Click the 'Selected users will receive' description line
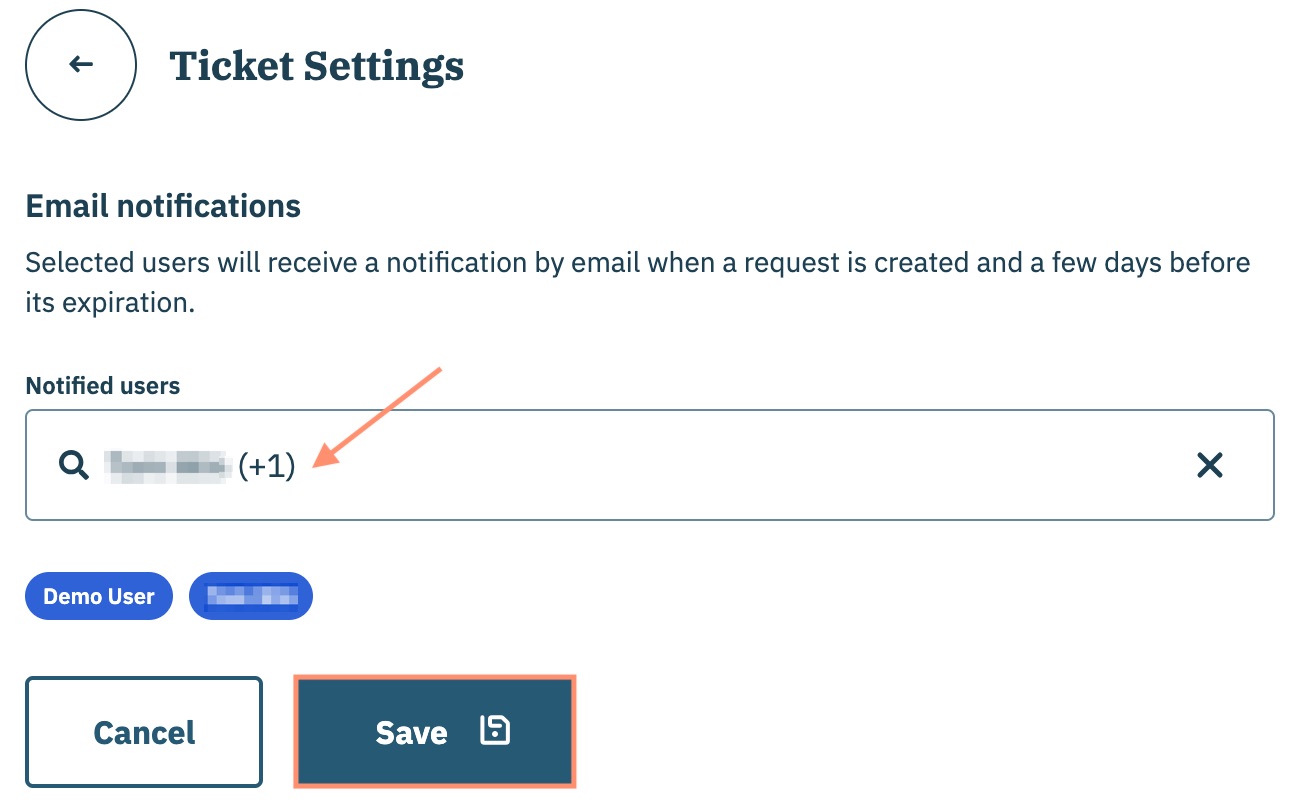1291x803 pixels. 637,264
